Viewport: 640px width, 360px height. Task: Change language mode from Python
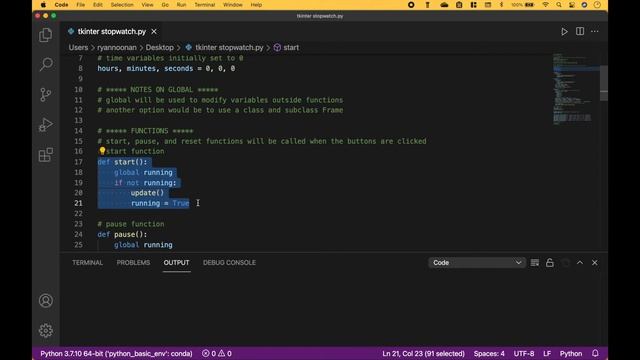click(x=571, y=353)
